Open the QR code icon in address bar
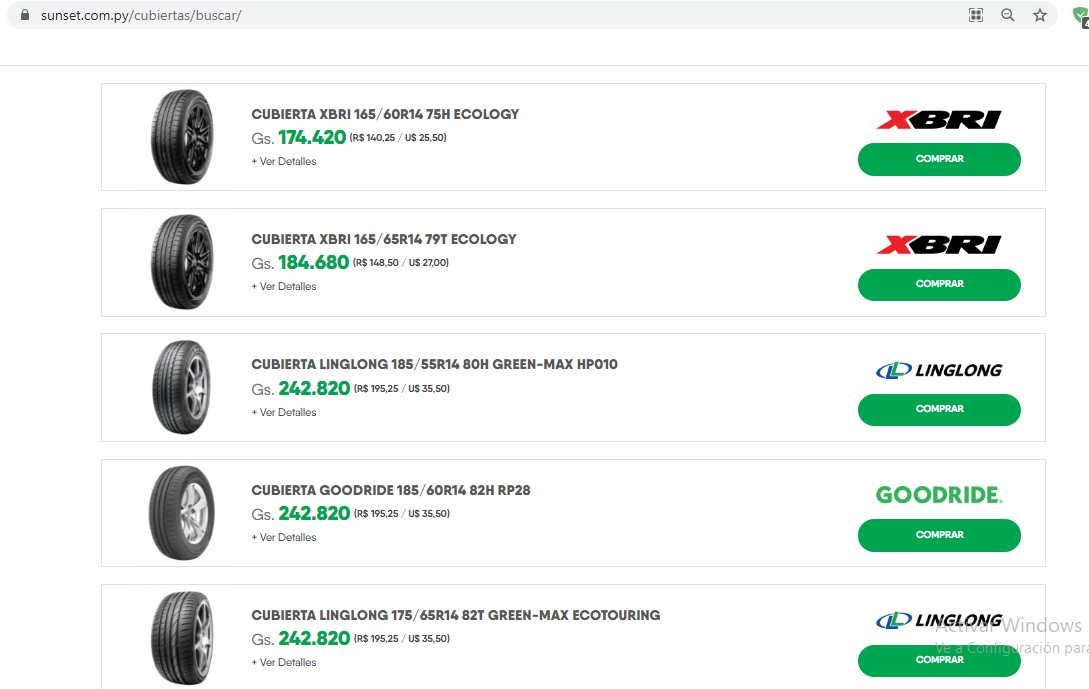The height and width of the screenshot is (689, 1089). [x=976, y=15]
